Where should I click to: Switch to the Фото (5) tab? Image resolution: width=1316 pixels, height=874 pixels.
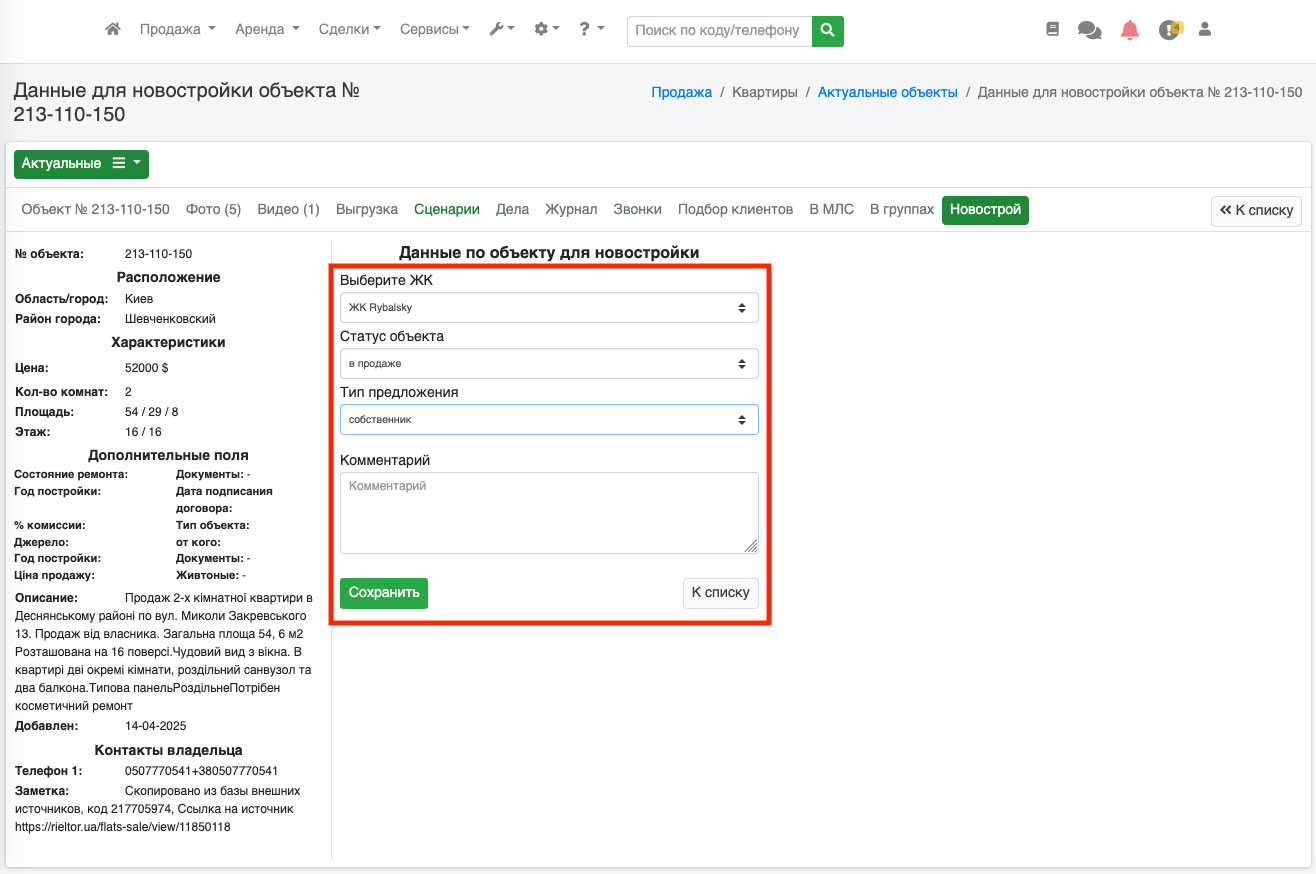pyautogui.click(x=213, y=210)
